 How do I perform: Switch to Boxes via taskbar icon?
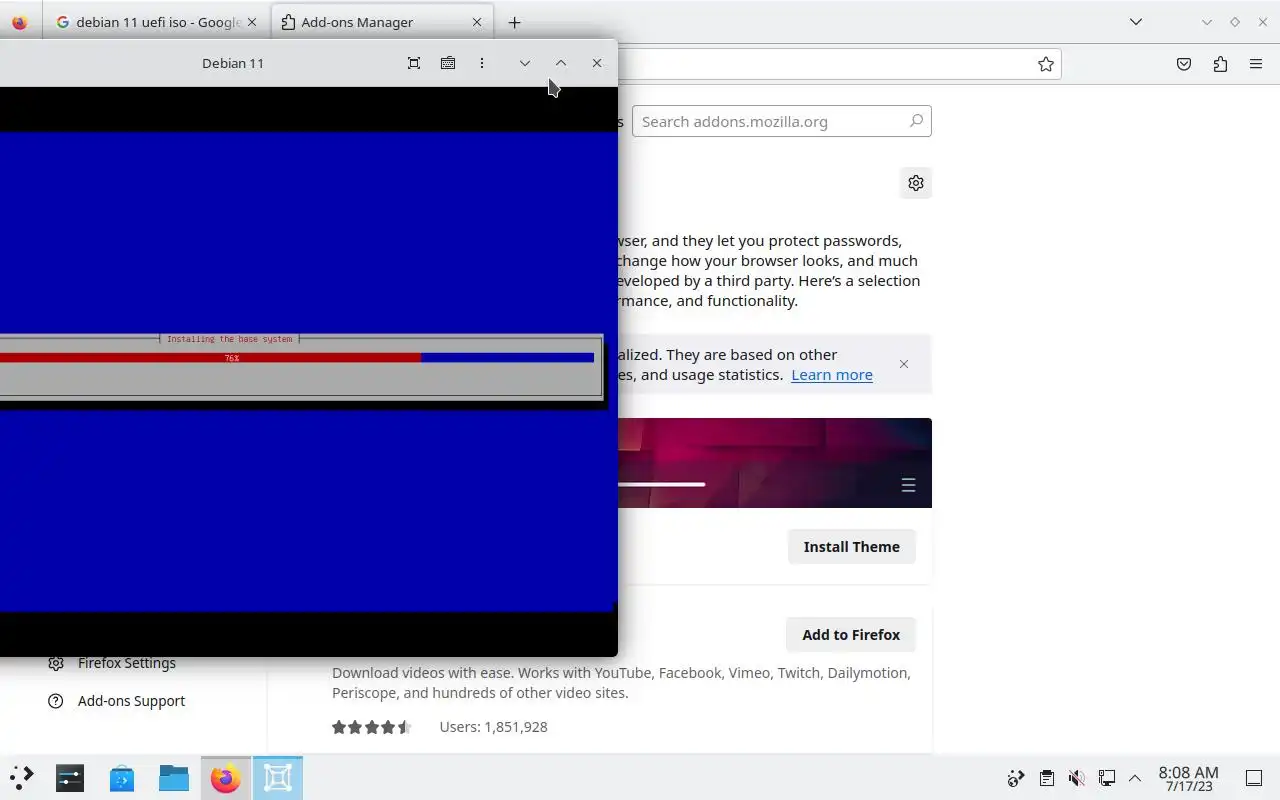(278, 777)
